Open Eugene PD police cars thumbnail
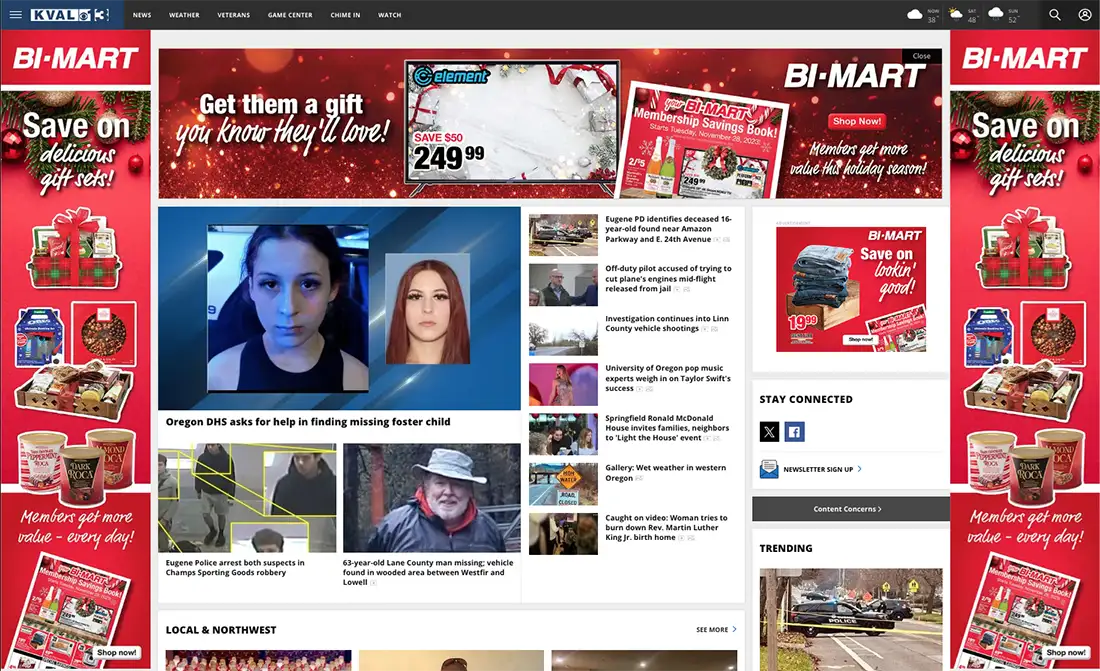 [x=563, y=235]
